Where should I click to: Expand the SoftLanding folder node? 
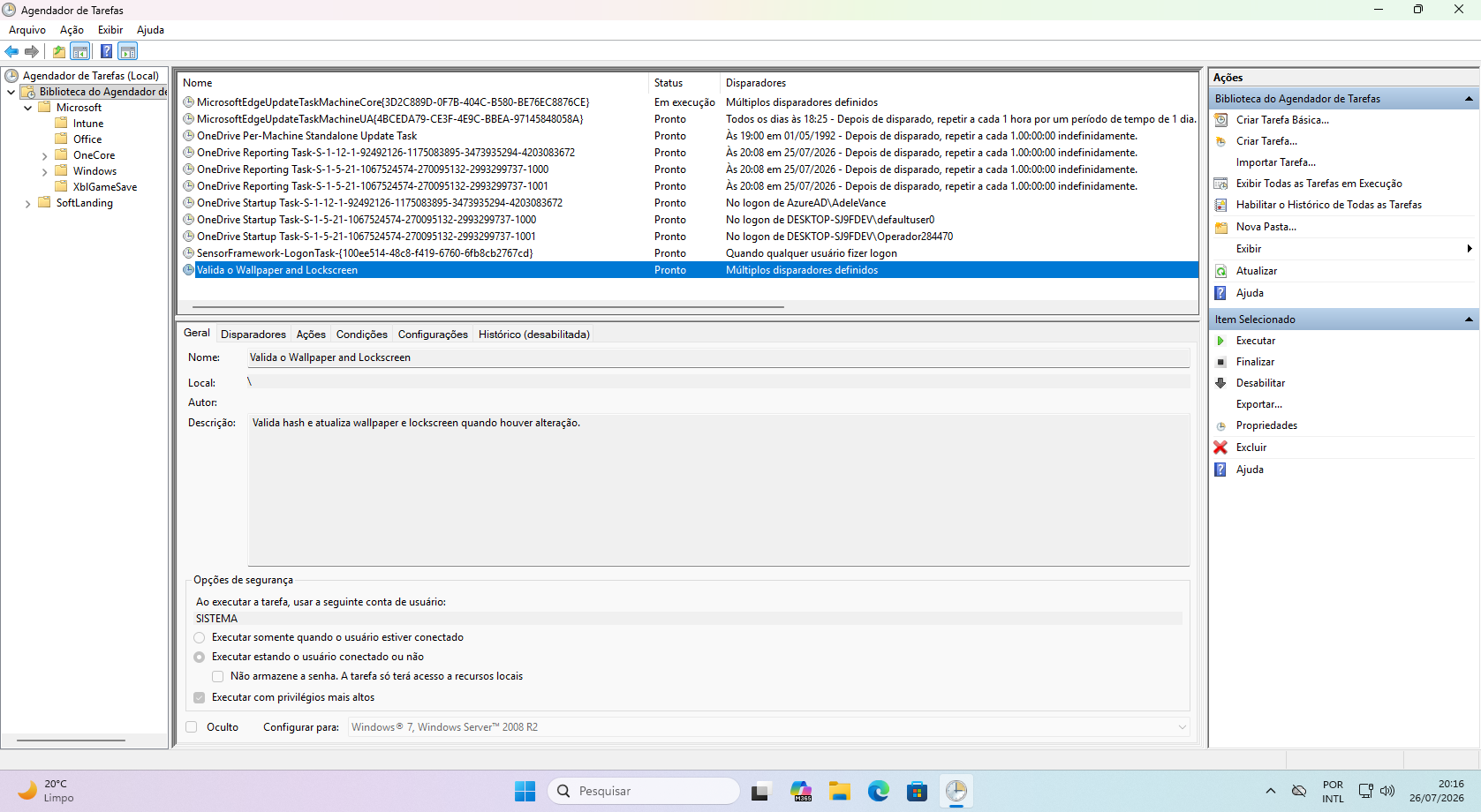pyautogui.click(x=27, y=203)
